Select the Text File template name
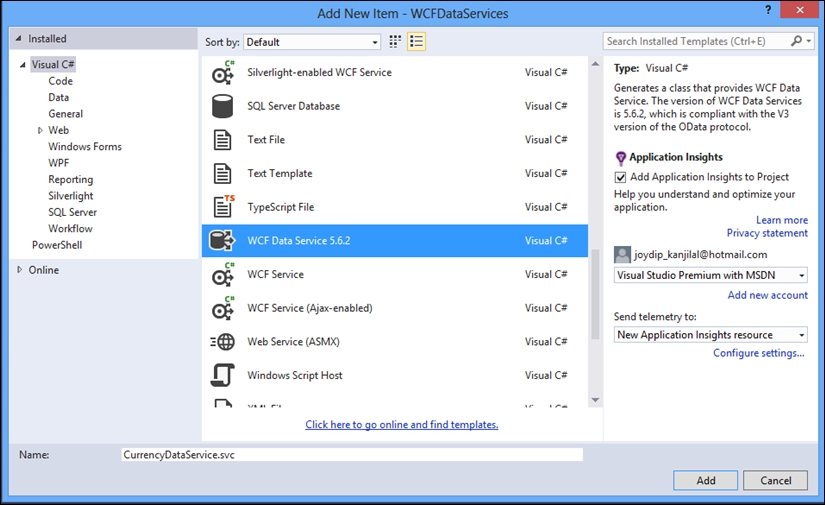This screenshot has width=825, height=505. pyautogui.click(x=266, y=140)
